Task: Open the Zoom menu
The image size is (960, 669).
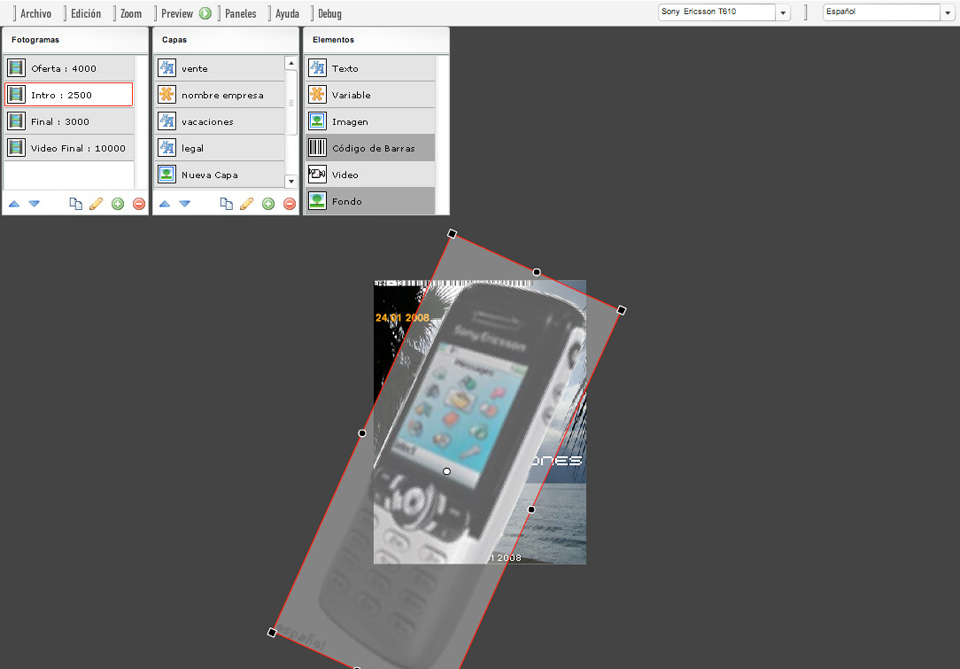Action: click(131, 13)
